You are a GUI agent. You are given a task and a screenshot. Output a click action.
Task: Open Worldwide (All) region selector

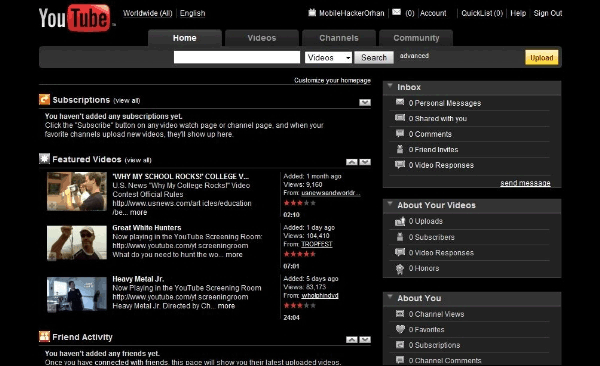point(148,13)
